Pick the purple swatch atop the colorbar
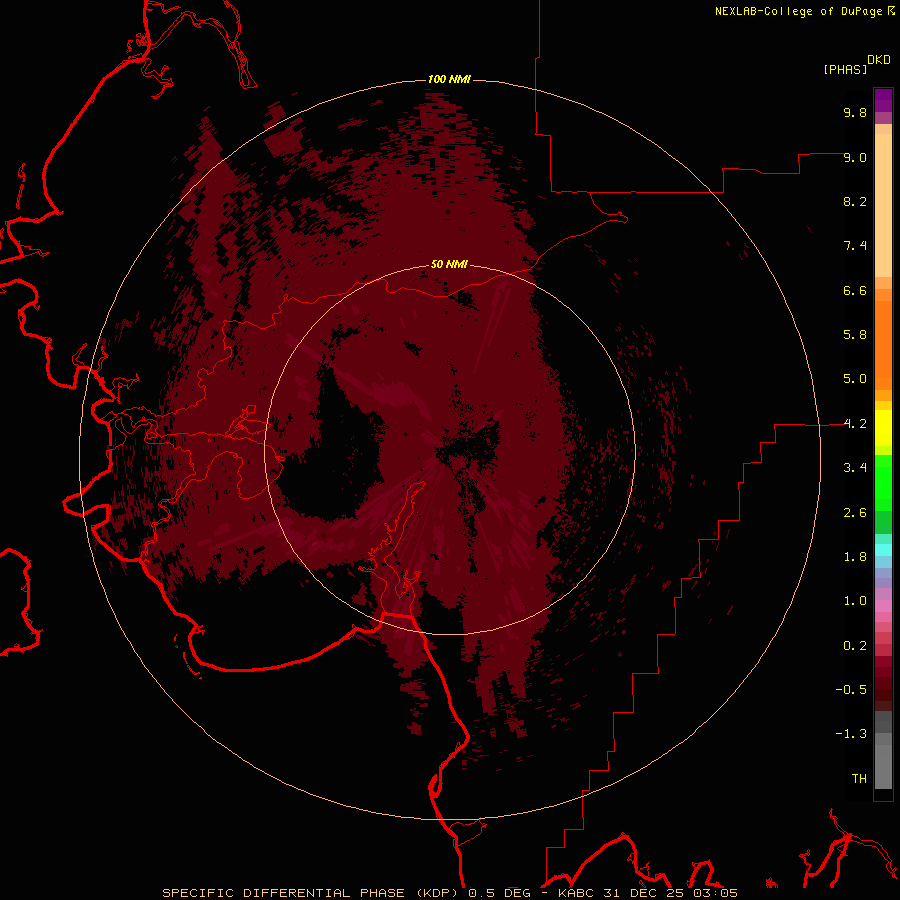 883,100
